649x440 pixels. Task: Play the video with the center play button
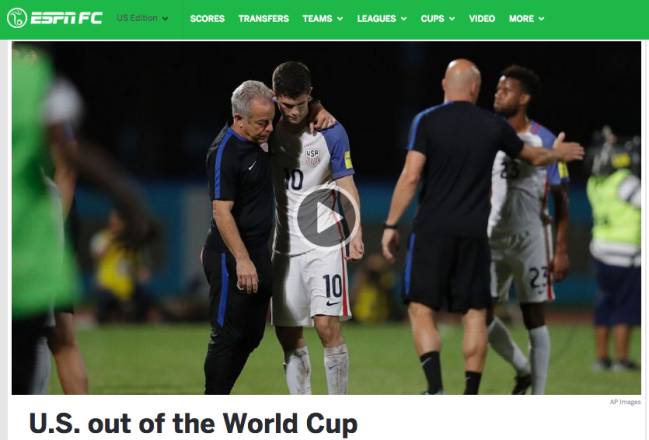[327, 217]
